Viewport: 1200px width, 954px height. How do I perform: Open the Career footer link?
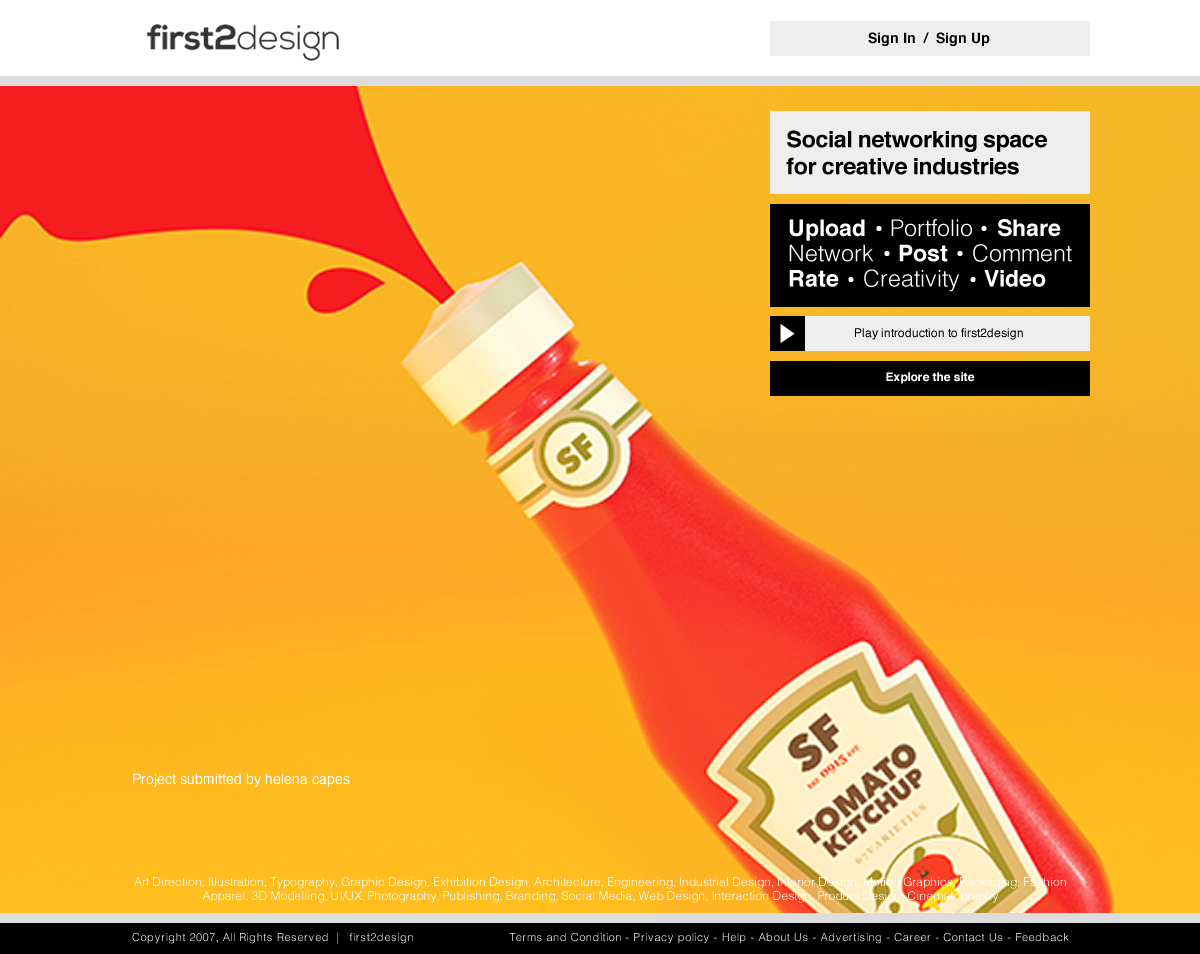click(912, 937)
